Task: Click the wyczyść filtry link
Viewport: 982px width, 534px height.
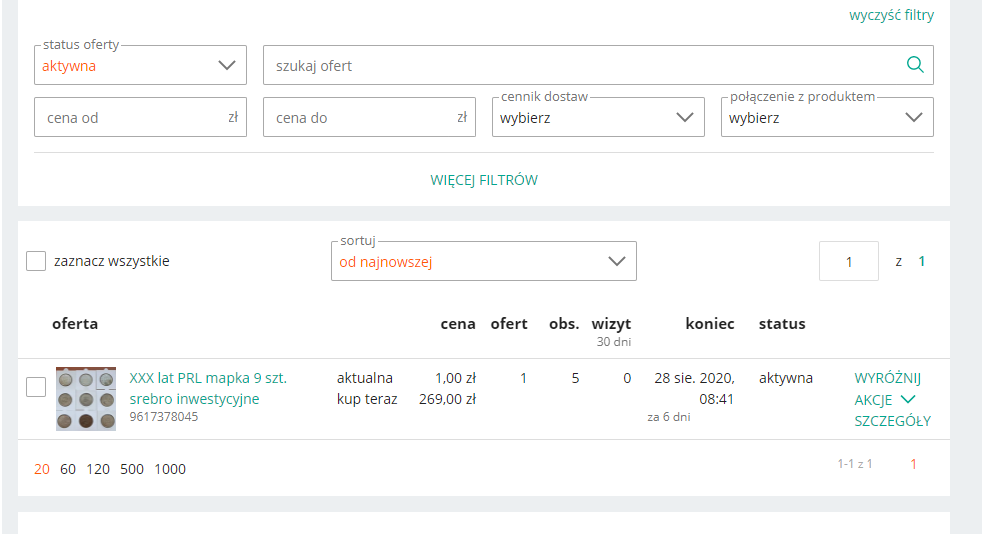Action: [891, 15]
